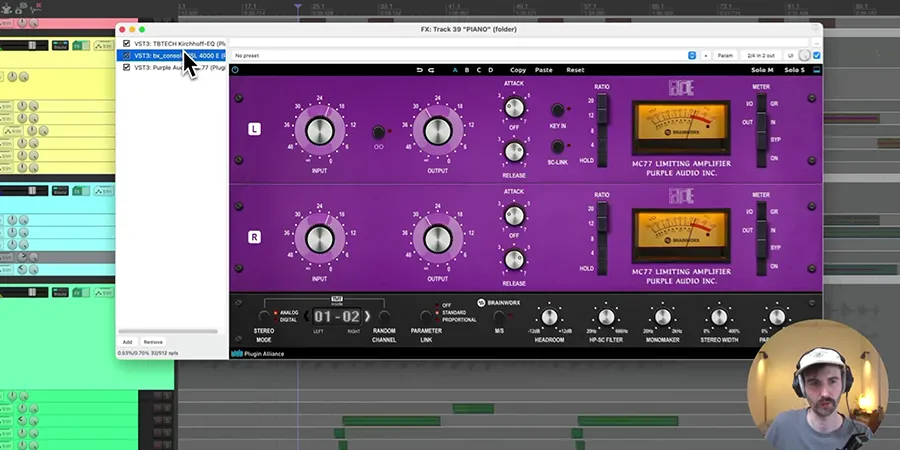This screenshot has width=900, height=450.
Task: Select settings bank B
Action: pos(467,70)
